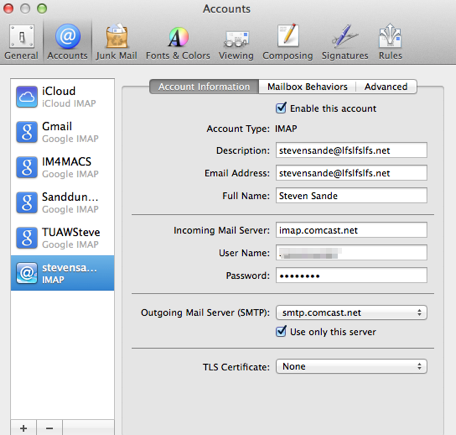
Task: Open Outgoing Mail Server SMTP dropdown
Action: pos(351,313)
